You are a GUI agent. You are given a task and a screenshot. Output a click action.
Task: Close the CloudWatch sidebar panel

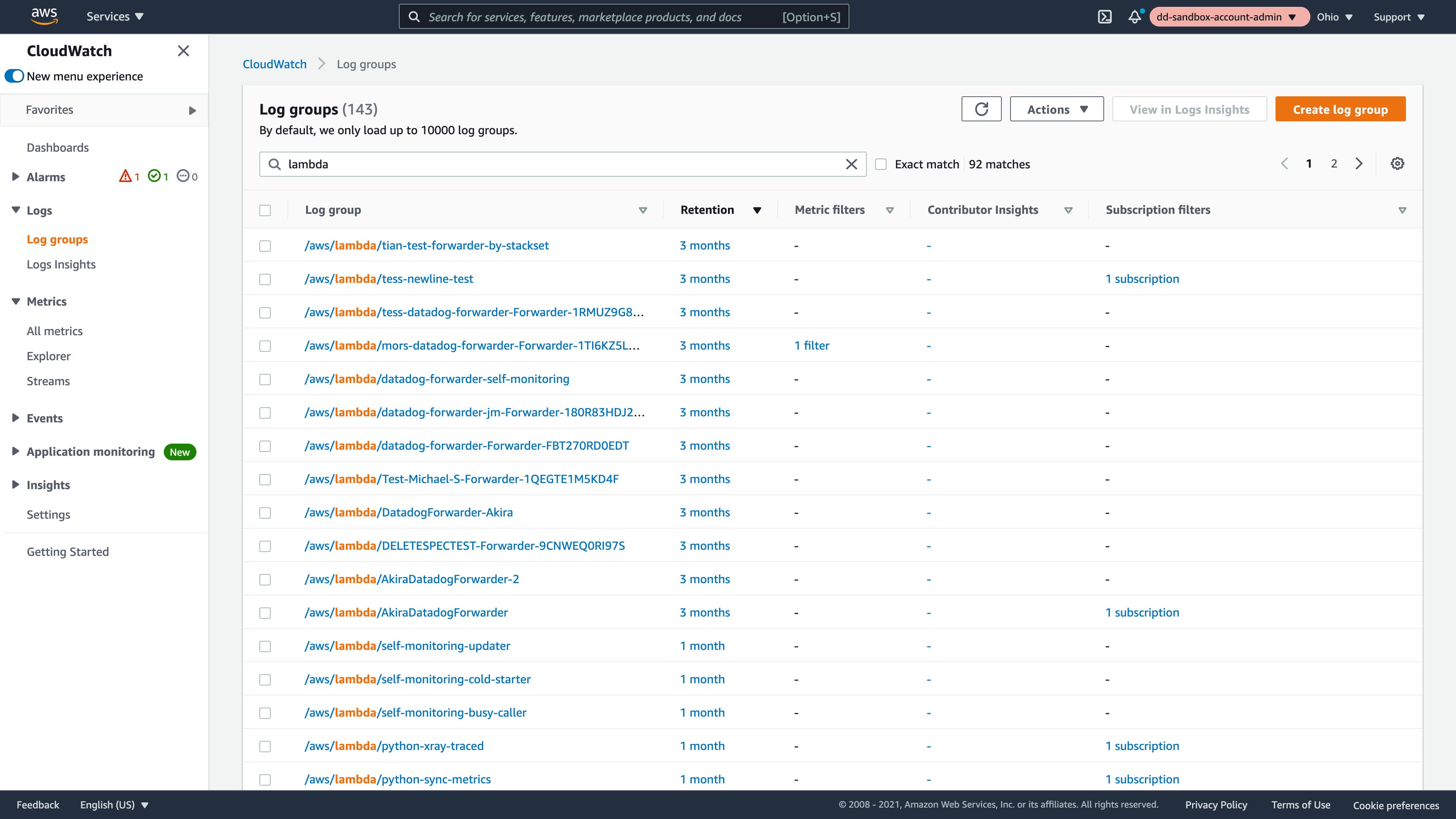pos(183,51)
